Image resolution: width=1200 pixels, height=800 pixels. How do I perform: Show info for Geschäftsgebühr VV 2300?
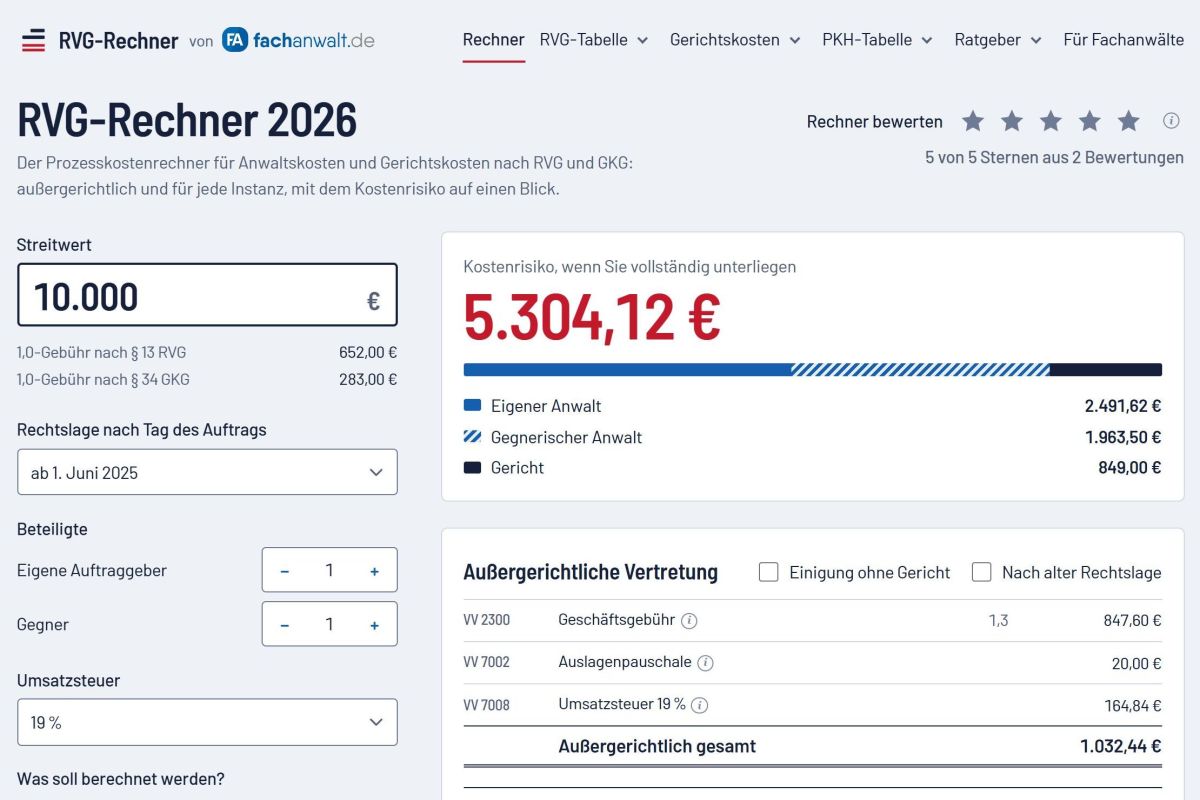[689, 621]
